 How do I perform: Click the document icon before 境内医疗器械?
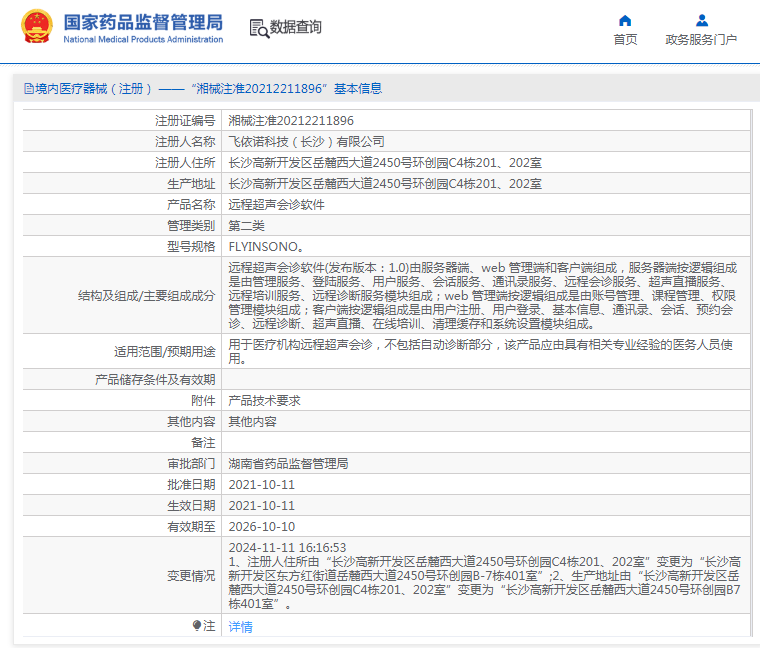click(29, 89)
